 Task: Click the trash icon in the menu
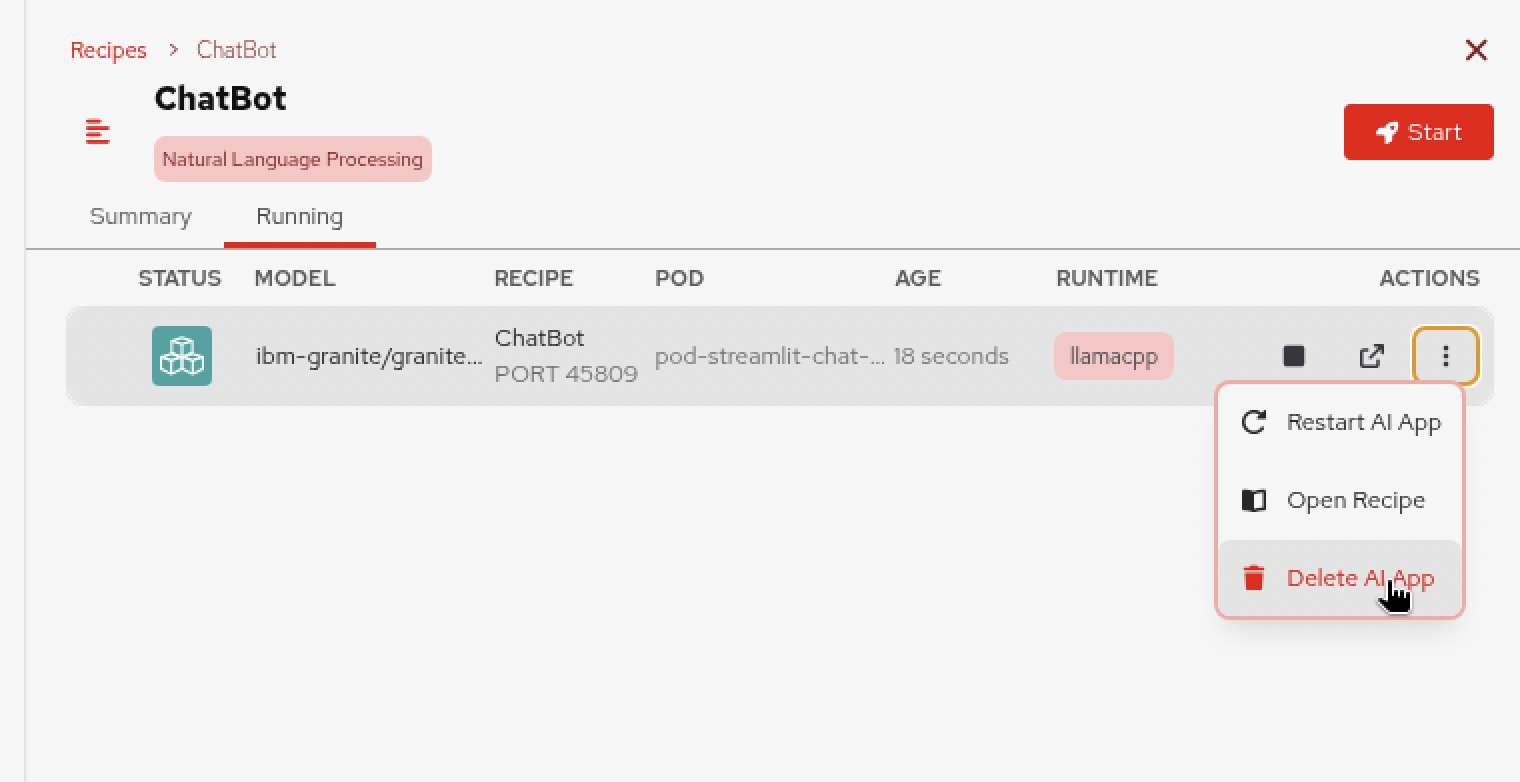1254,578
